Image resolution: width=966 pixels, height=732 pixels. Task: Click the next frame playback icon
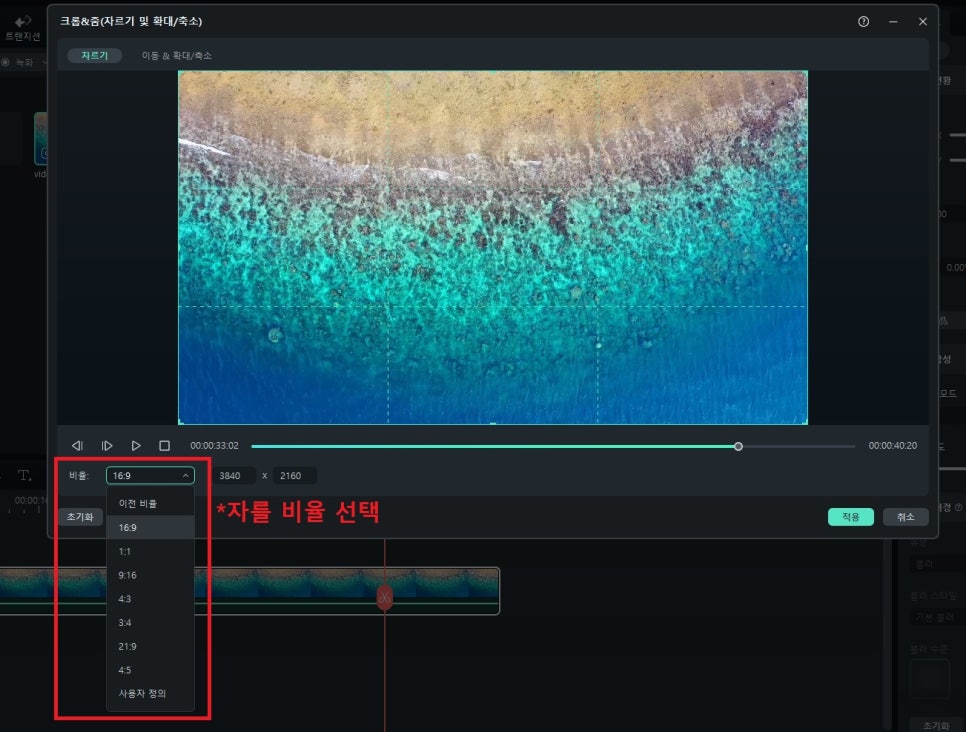click(x=107, y=446)
